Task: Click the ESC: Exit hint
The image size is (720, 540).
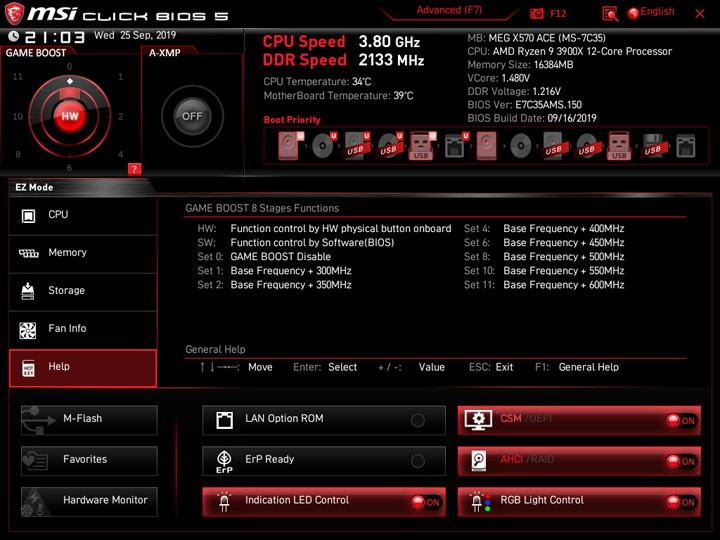Action: pos(491,367)
